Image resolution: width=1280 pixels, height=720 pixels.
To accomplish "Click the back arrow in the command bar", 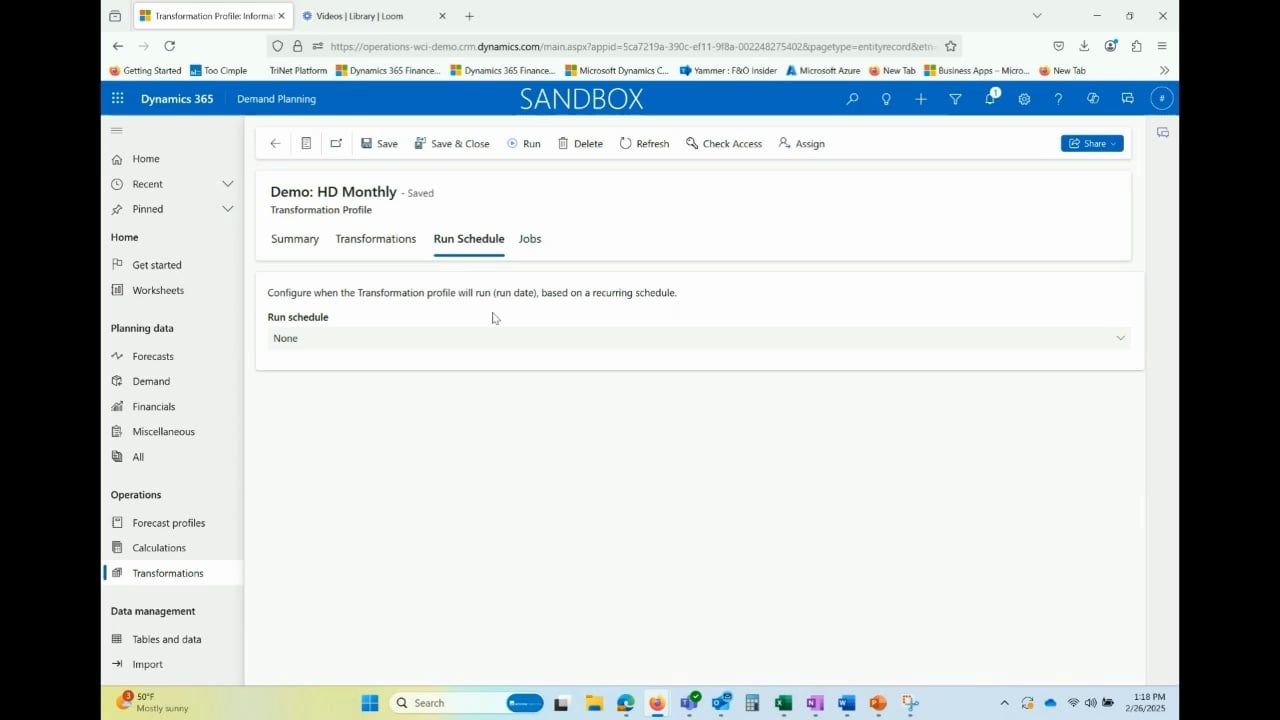I will 275,143.
